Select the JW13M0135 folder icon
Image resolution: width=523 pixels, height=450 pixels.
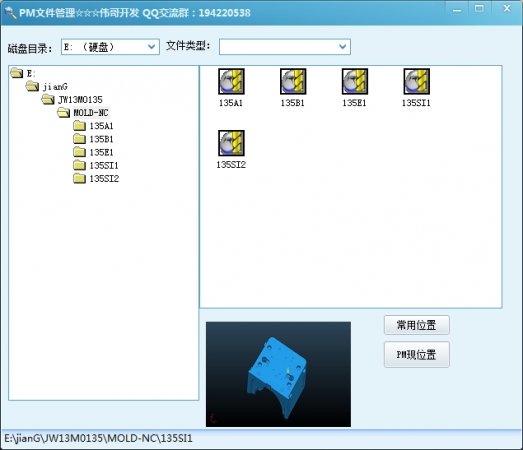48,99
